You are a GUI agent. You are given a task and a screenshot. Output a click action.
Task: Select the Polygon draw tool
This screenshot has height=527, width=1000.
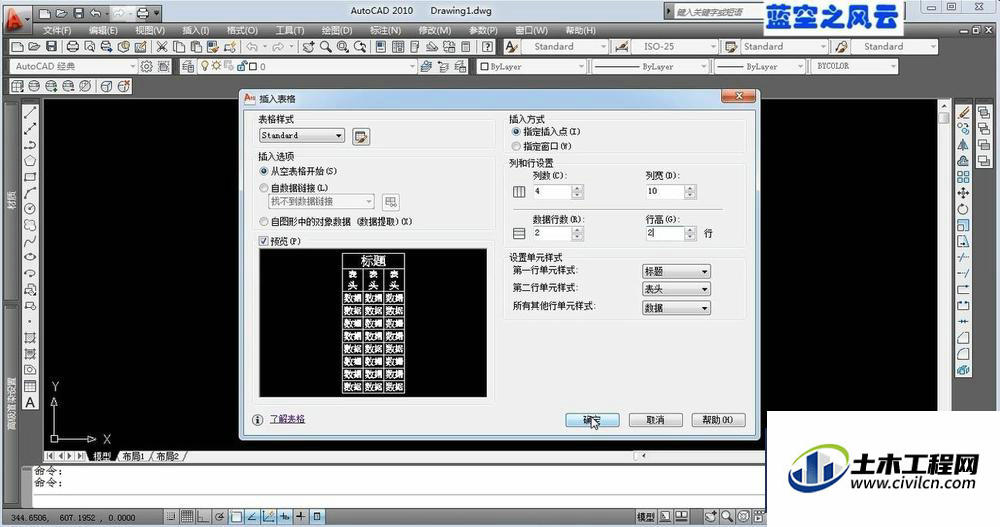tap(30, 161)
